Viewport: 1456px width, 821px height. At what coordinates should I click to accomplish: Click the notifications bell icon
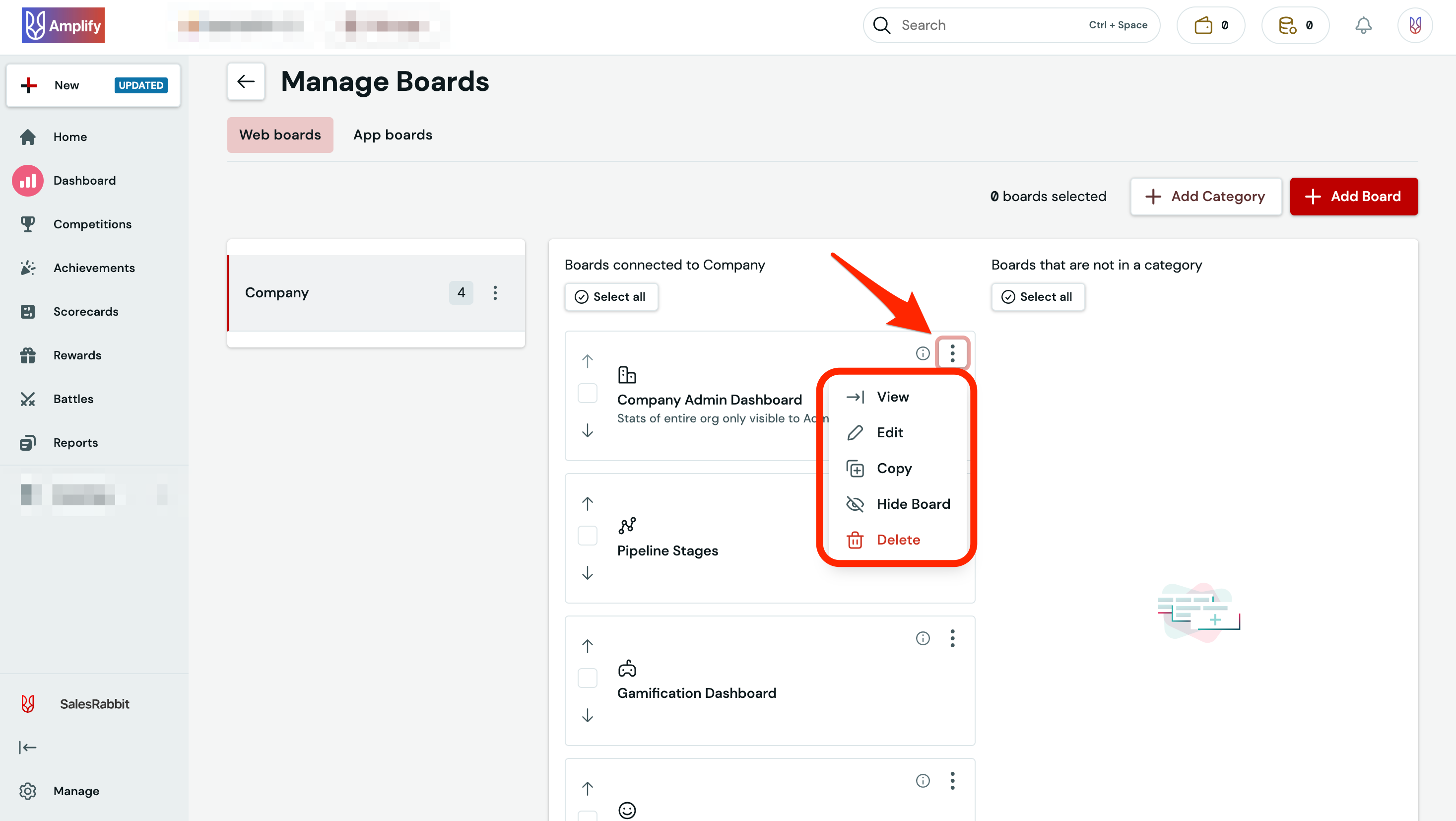click(x=1364, y=25)
